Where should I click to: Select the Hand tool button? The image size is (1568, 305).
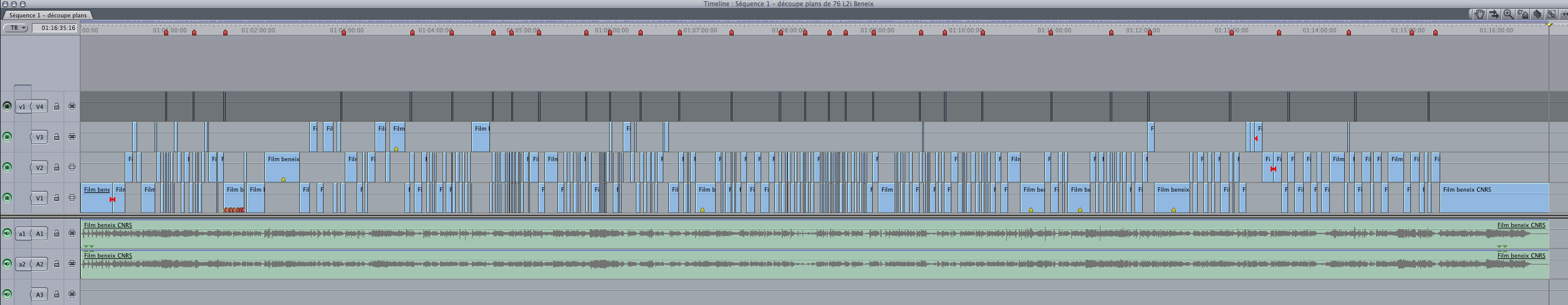(x=1479, y=14)
